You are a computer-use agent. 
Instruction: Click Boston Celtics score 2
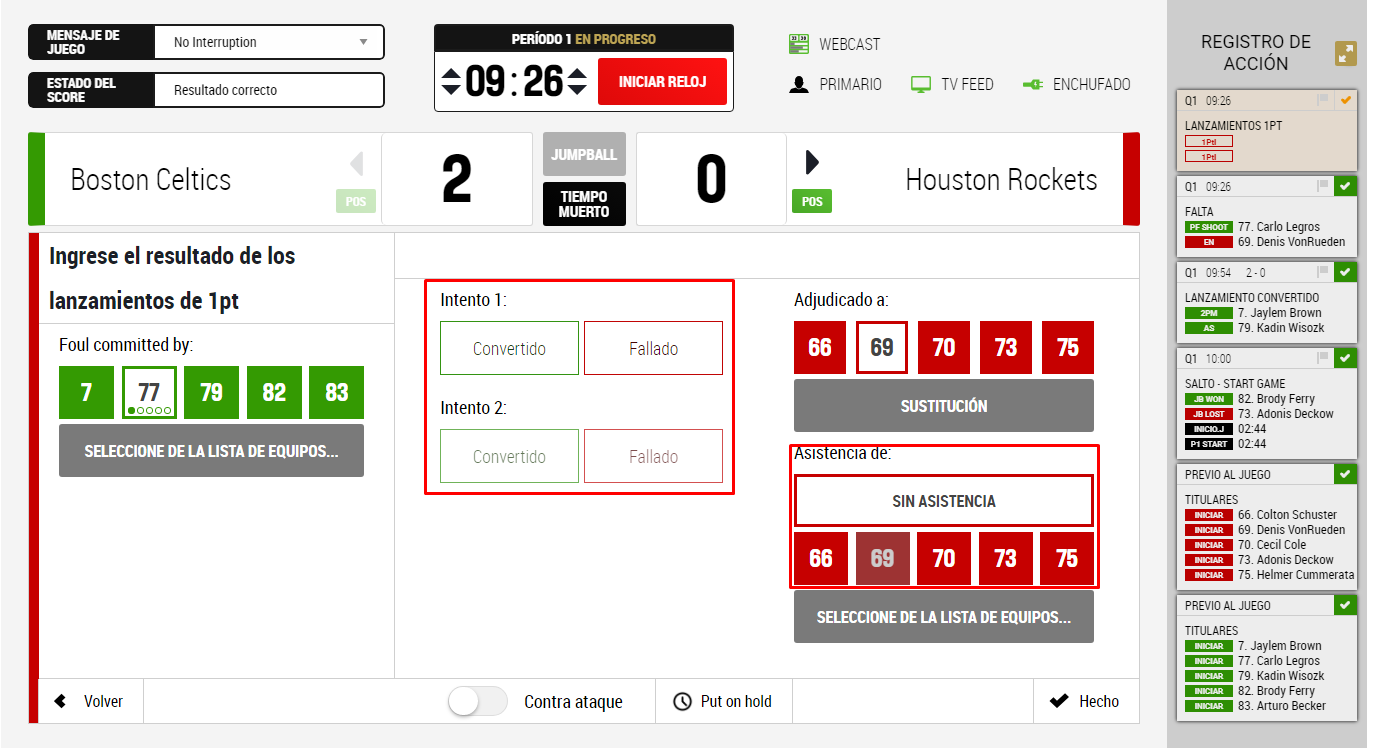(457, 180)
